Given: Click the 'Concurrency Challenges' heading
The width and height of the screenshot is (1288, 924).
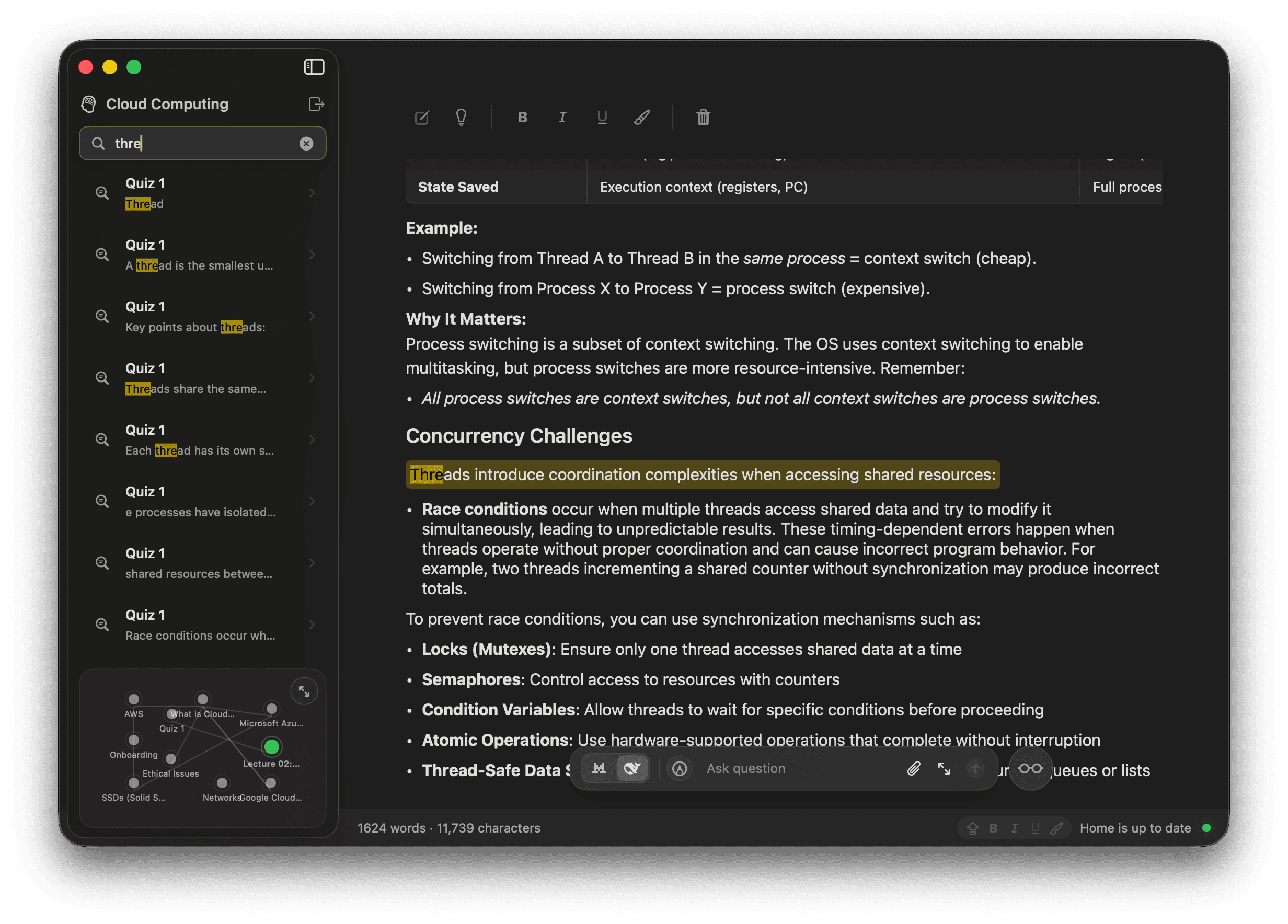Looking at the screenshot, I should tap(519, 436).
